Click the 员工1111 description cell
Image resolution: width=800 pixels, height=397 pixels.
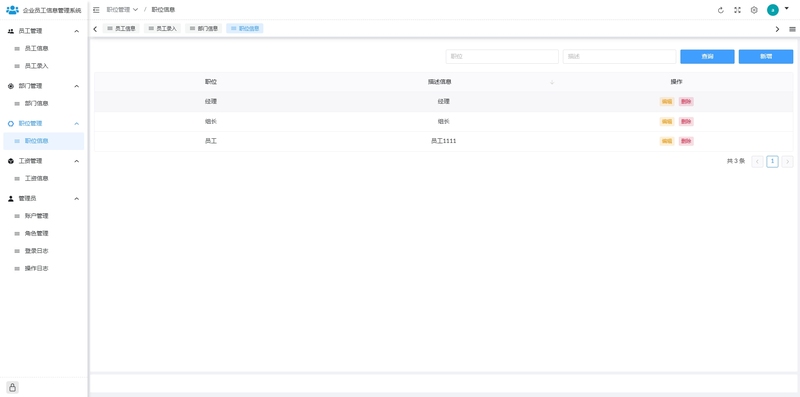point(443,141)
